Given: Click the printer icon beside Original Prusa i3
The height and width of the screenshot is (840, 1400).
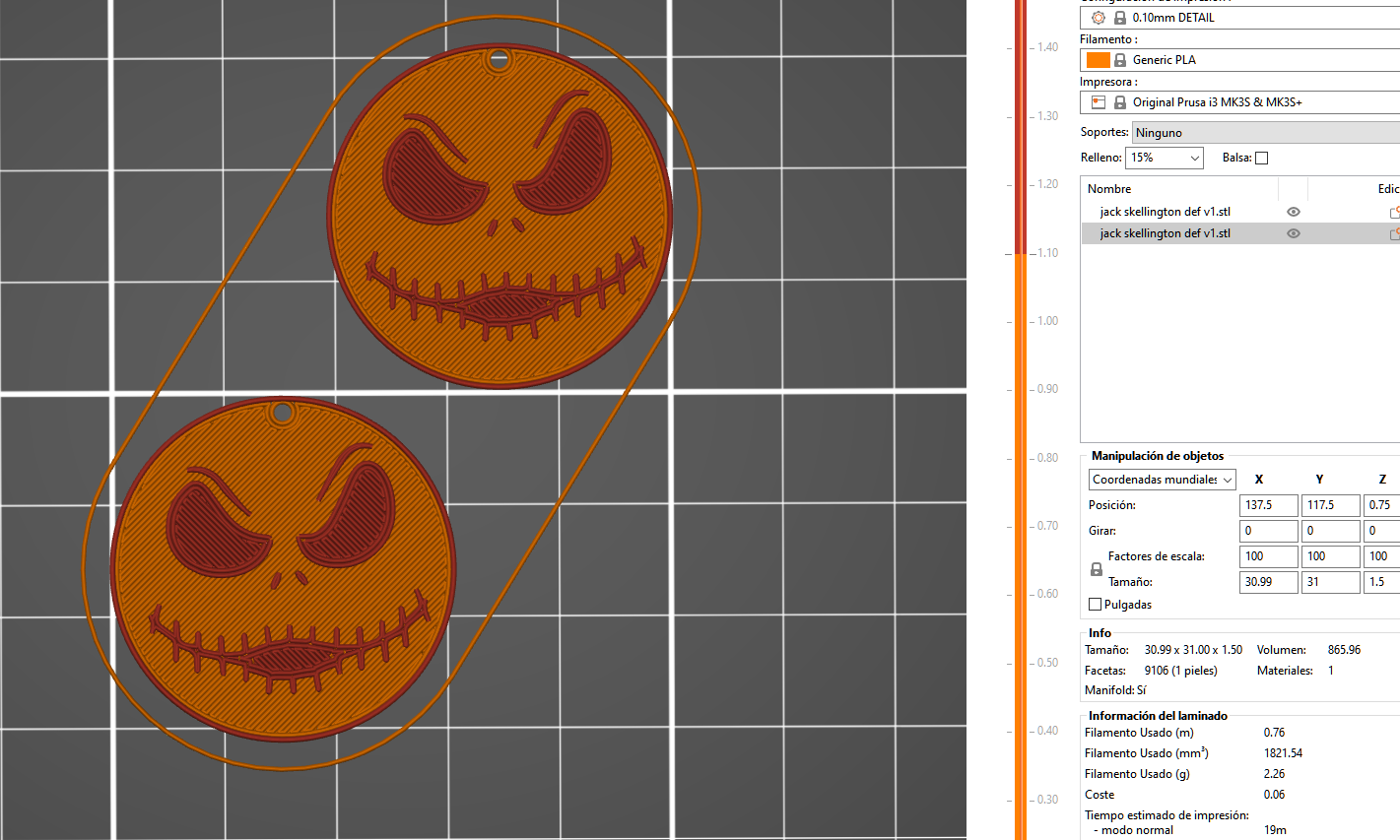Looking at the screenshot, I should (x=1099, y=102).
